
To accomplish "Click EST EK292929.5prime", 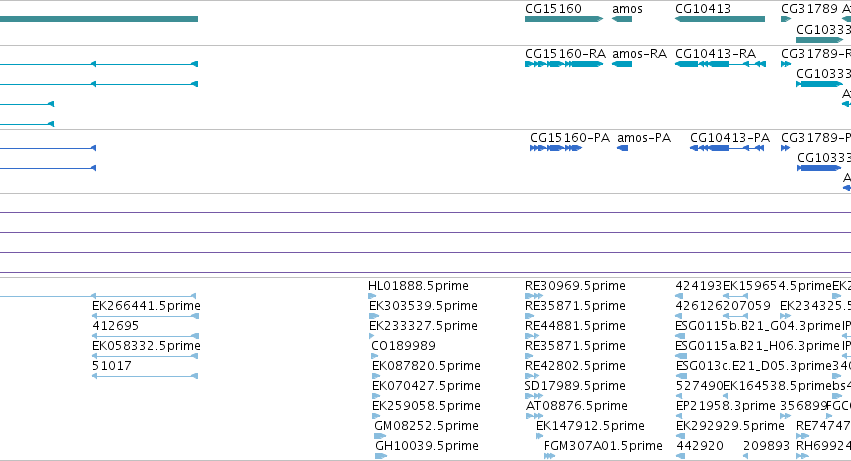I will click(x=730, y=426).
